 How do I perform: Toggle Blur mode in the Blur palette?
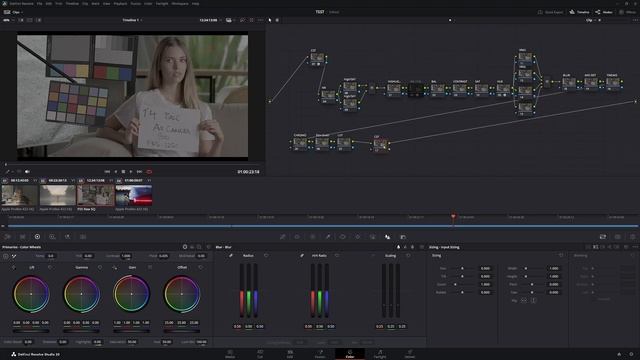pyautogui.click(x=398, y=247)
